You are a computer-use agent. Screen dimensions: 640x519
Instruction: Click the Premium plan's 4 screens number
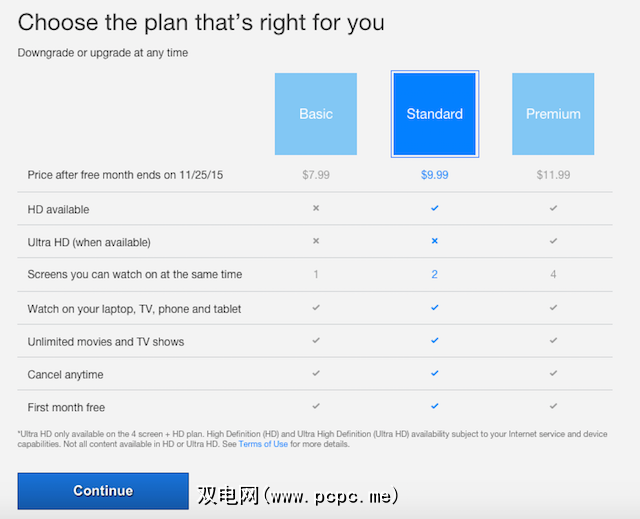point(553,275)
